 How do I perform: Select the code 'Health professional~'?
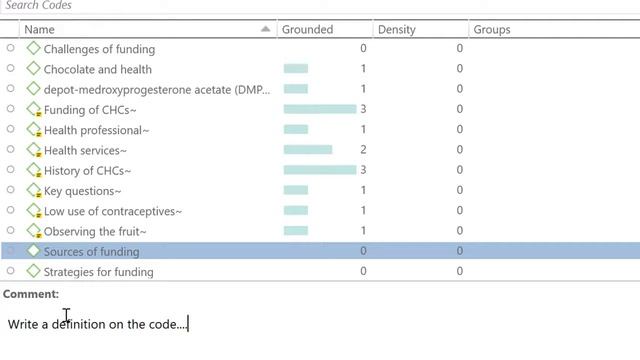click(97, 130)
